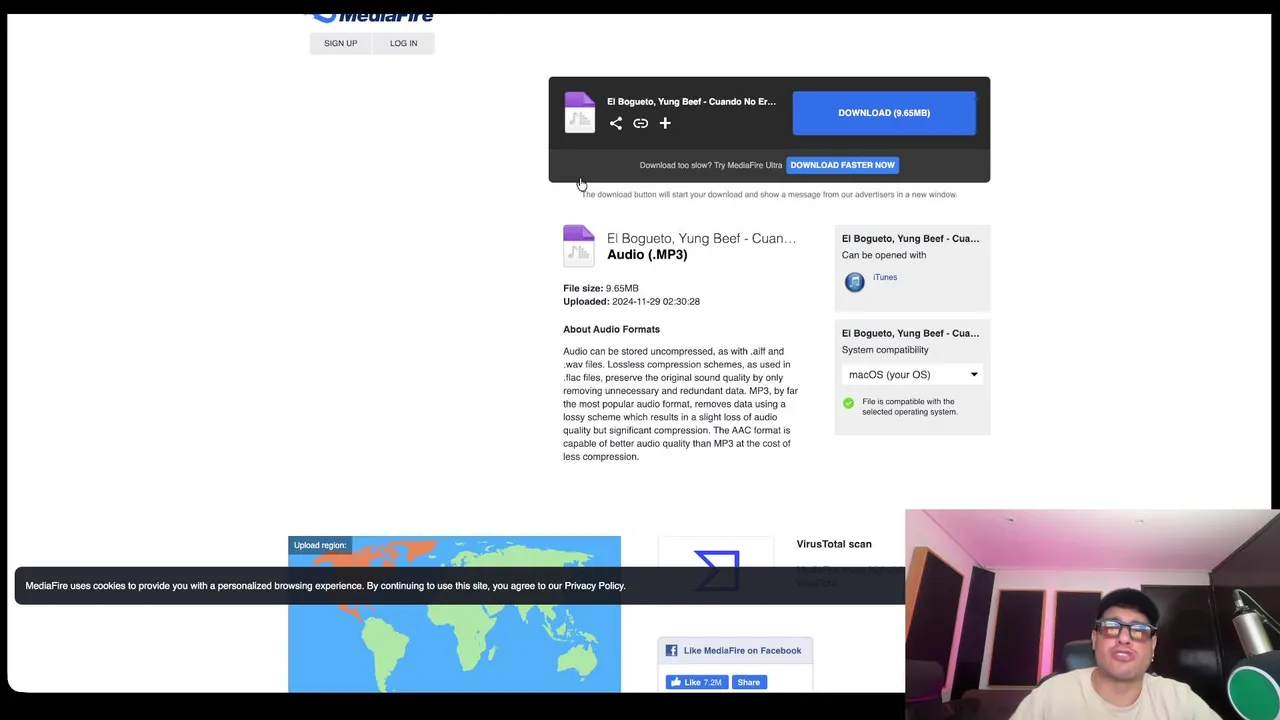The image size is (1280, 720).
Task: Click the 'About Audio Formats' heading
Action: [611, 329]
